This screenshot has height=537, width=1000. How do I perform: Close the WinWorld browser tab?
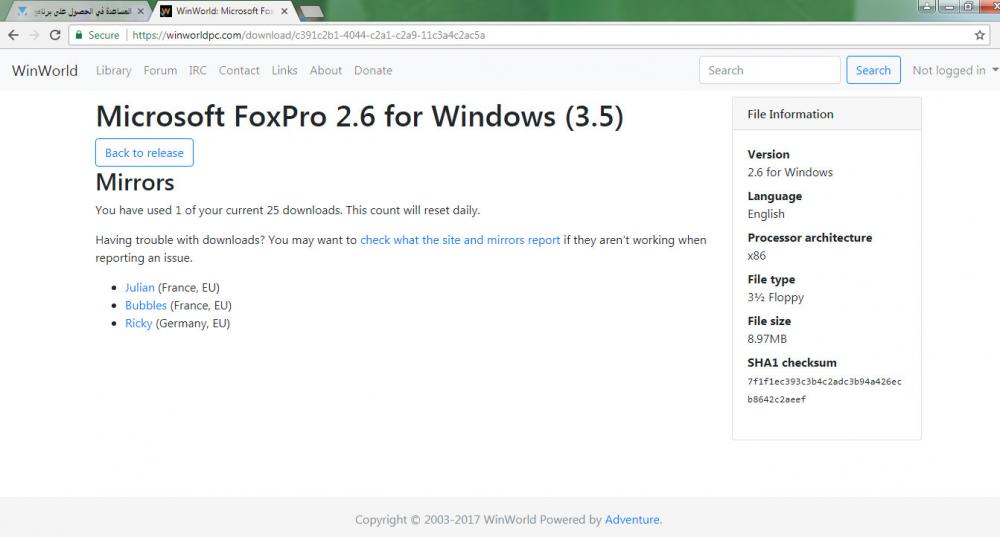point(284,11)
